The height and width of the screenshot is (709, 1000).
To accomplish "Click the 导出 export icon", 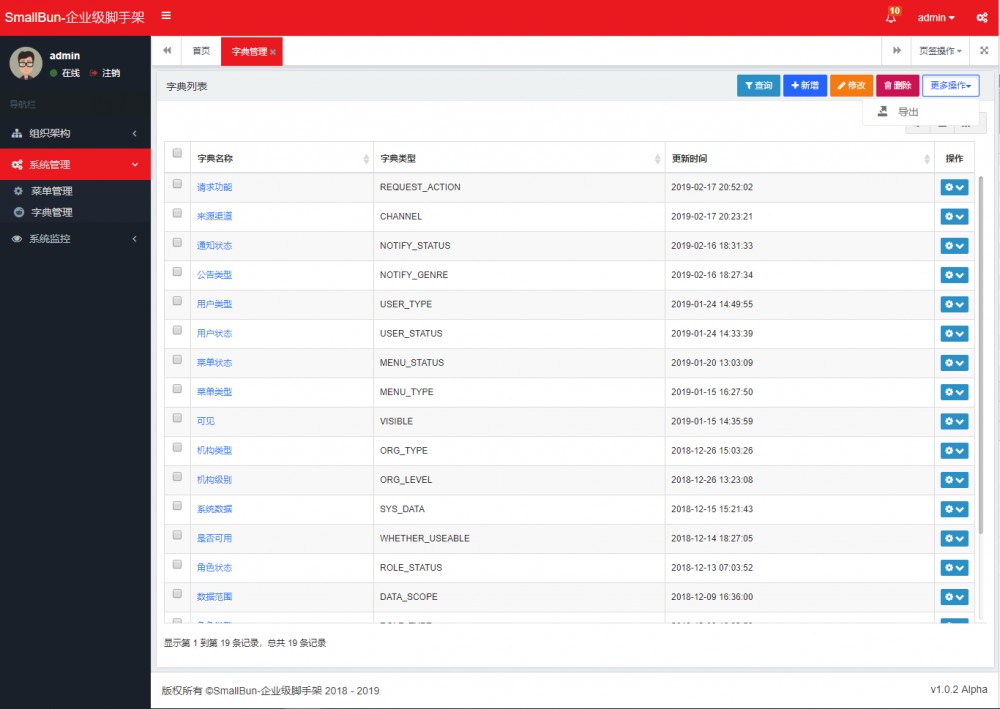I will click(884, 111).
